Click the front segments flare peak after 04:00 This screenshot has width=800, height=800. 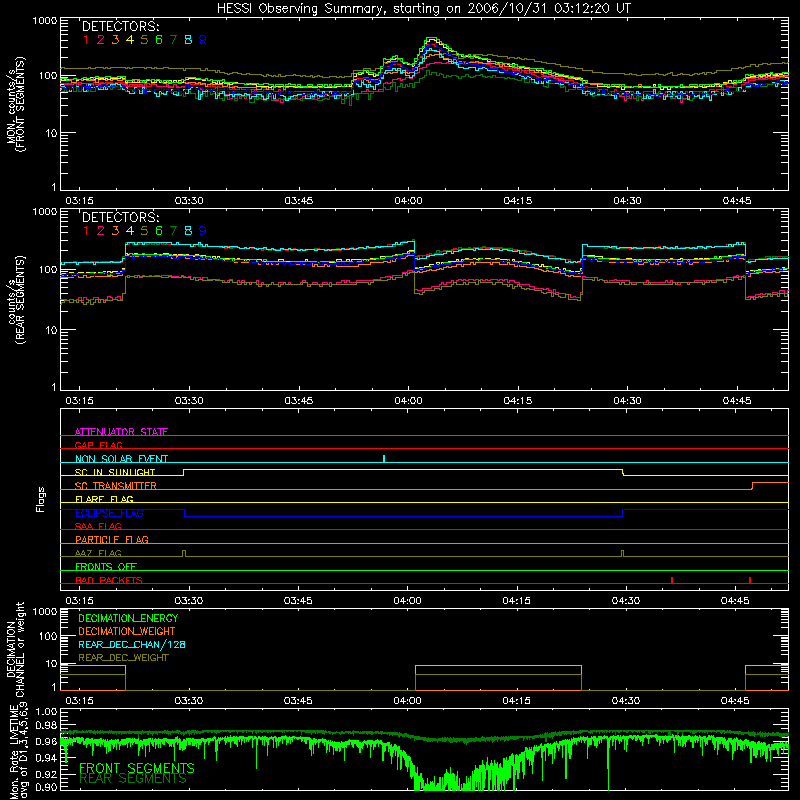[432, 39]
